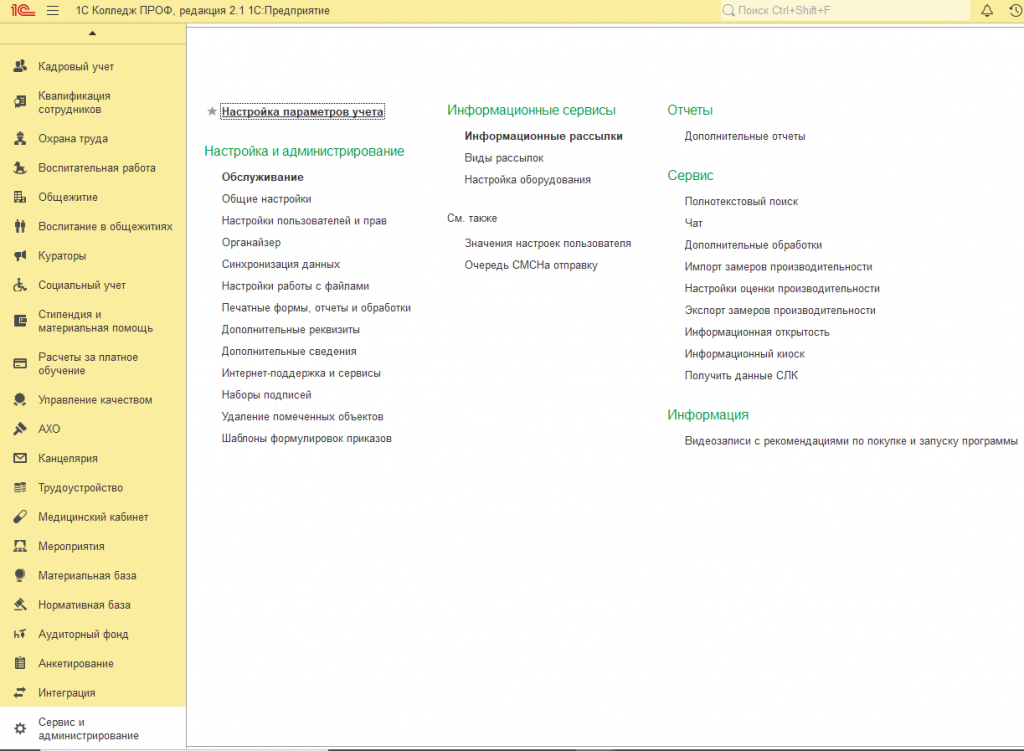Collapse sections panel with up arrow
The height and width of the screenshot is (751, 1024).
(x=92, y=33)
